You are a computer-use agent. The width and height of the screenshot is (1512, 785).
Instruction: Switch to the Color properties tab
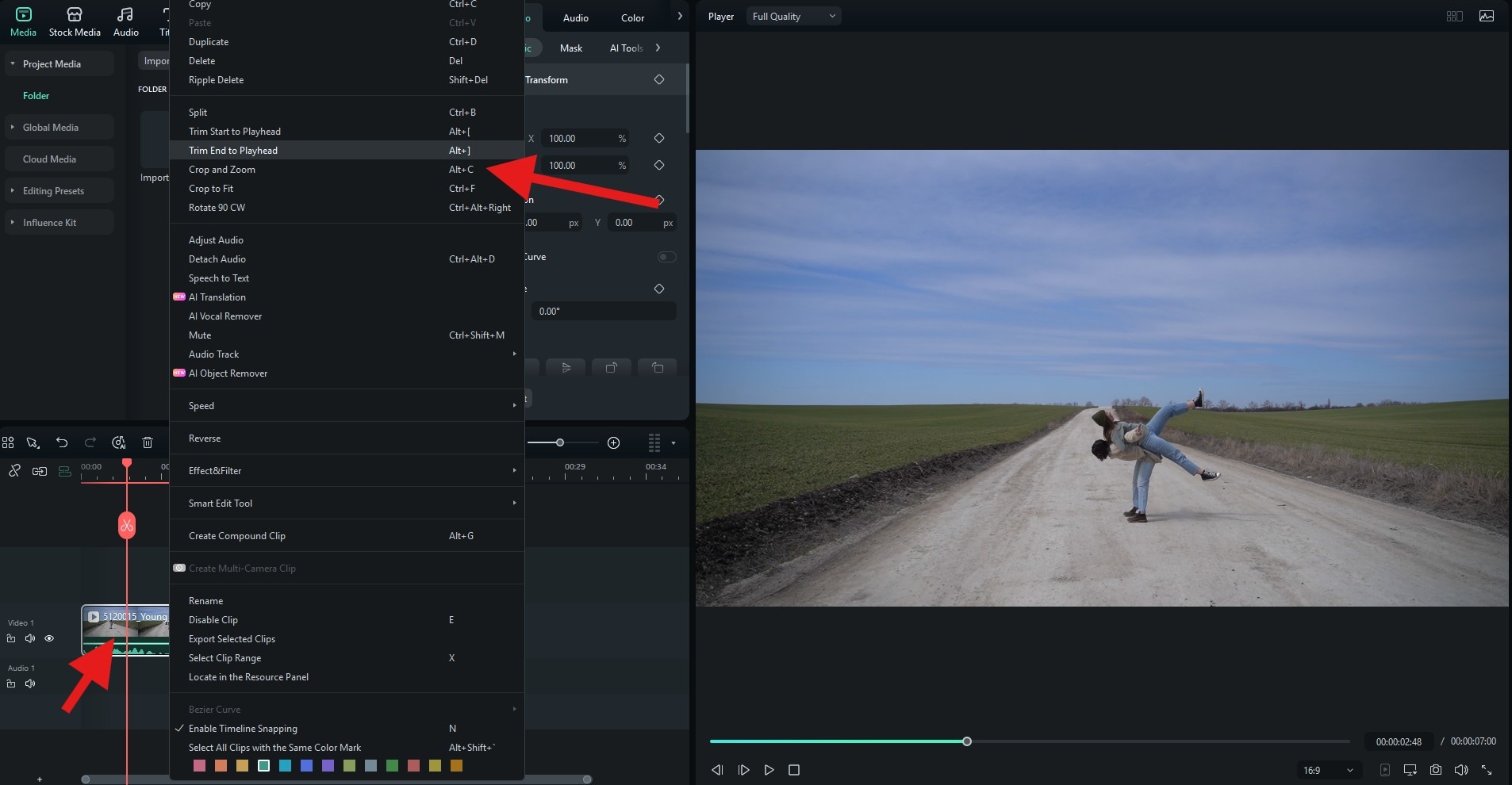632,17
